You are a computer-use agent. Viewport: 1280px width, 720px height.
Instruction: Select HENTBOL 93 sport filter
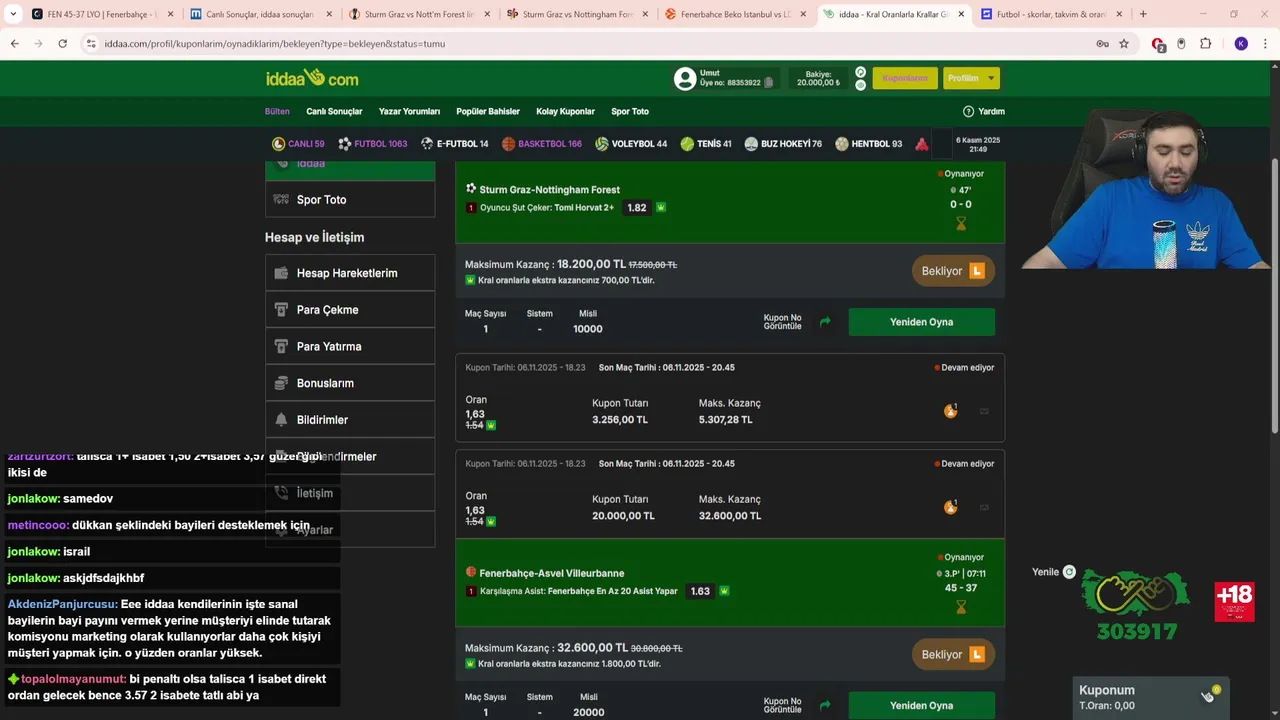[869, 144]
